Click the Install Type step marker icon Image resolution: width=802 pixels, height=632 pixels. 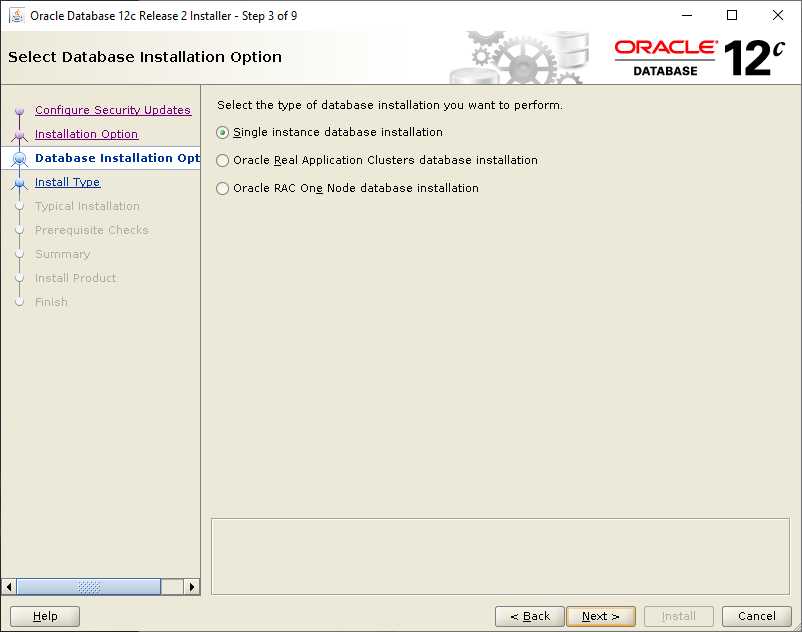click(19, 183)
